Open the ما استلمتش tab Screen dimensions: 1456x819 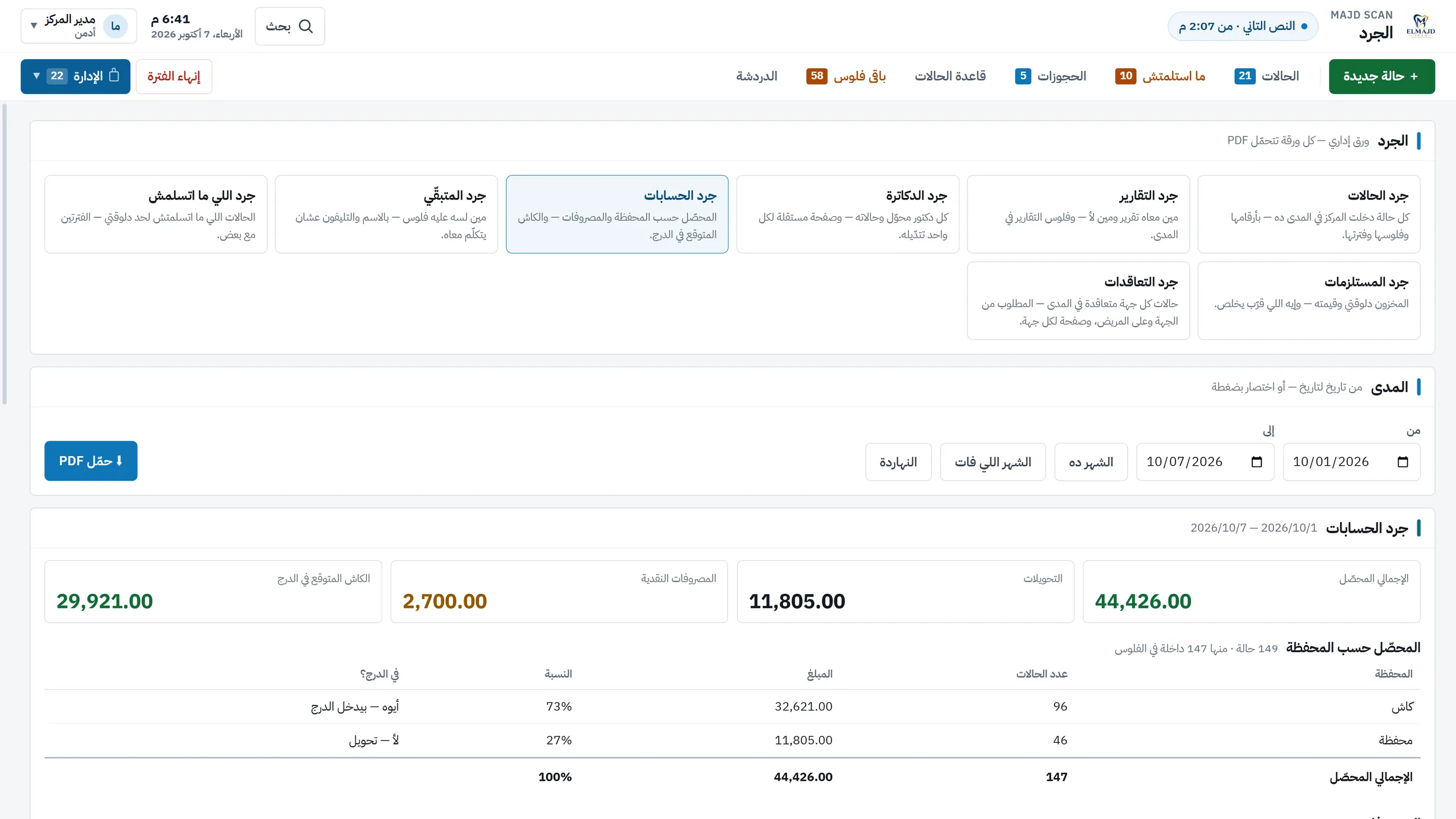click(x=1160, y=76)
